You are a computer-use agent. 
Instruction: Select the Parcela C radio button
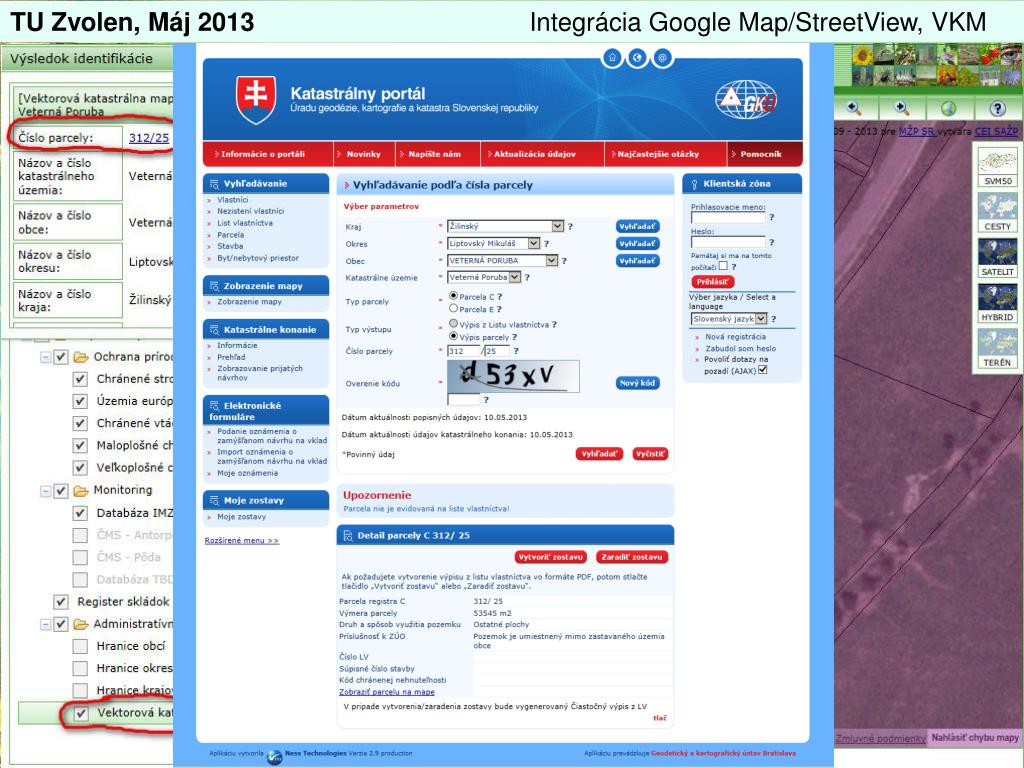453,296
